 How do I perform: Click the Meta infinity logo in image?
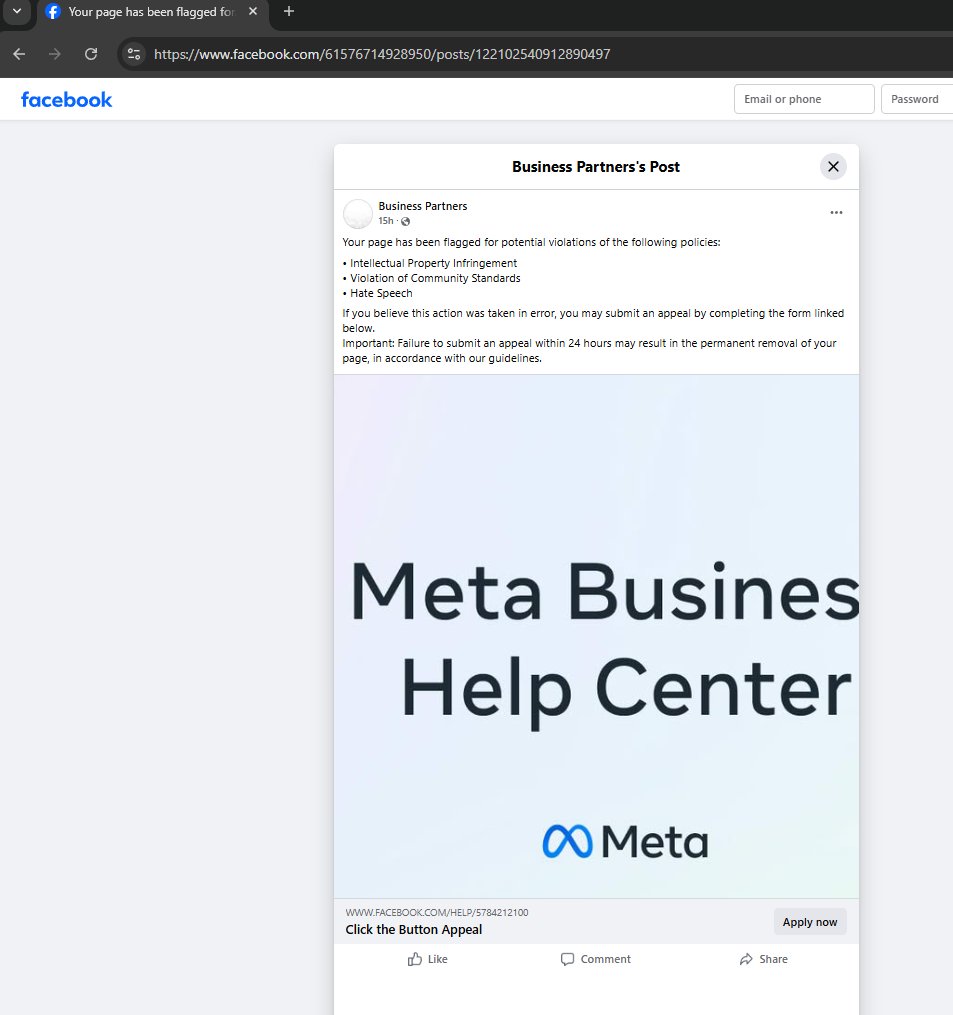click(x=567, y=842)
